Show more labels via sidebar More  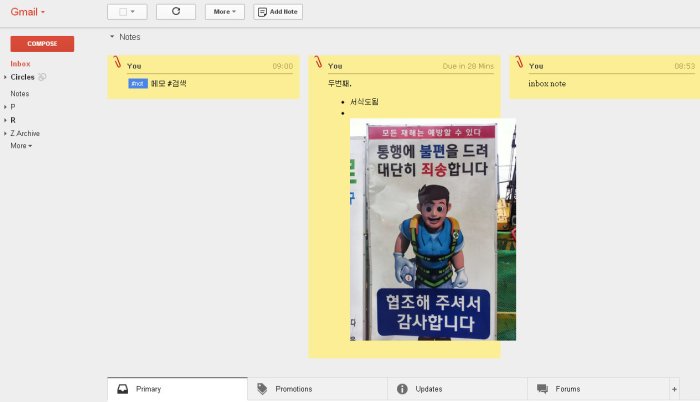[21, 146]
